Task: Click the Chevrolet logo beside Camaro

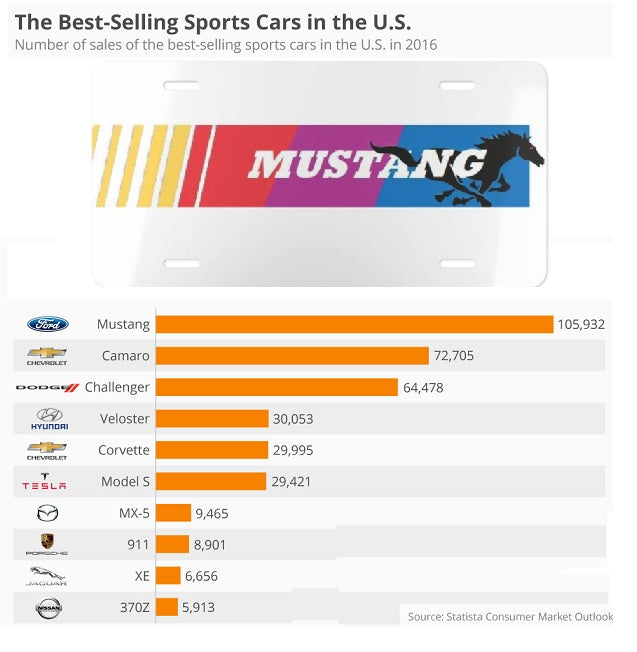Action: pyautogui.click(x=47, y=356)
